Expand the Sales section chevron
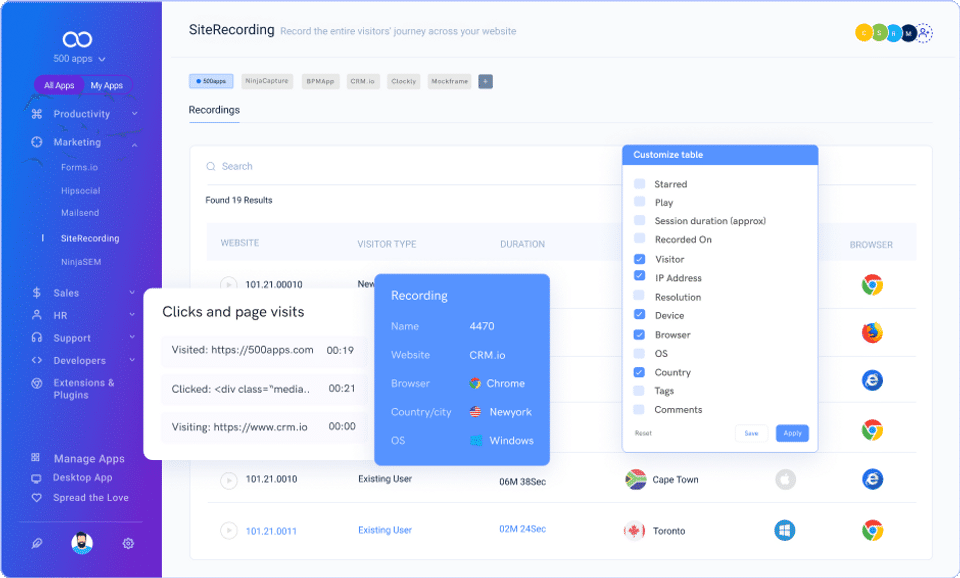Viewport: 960px width, 578px height. coord(132,293)
